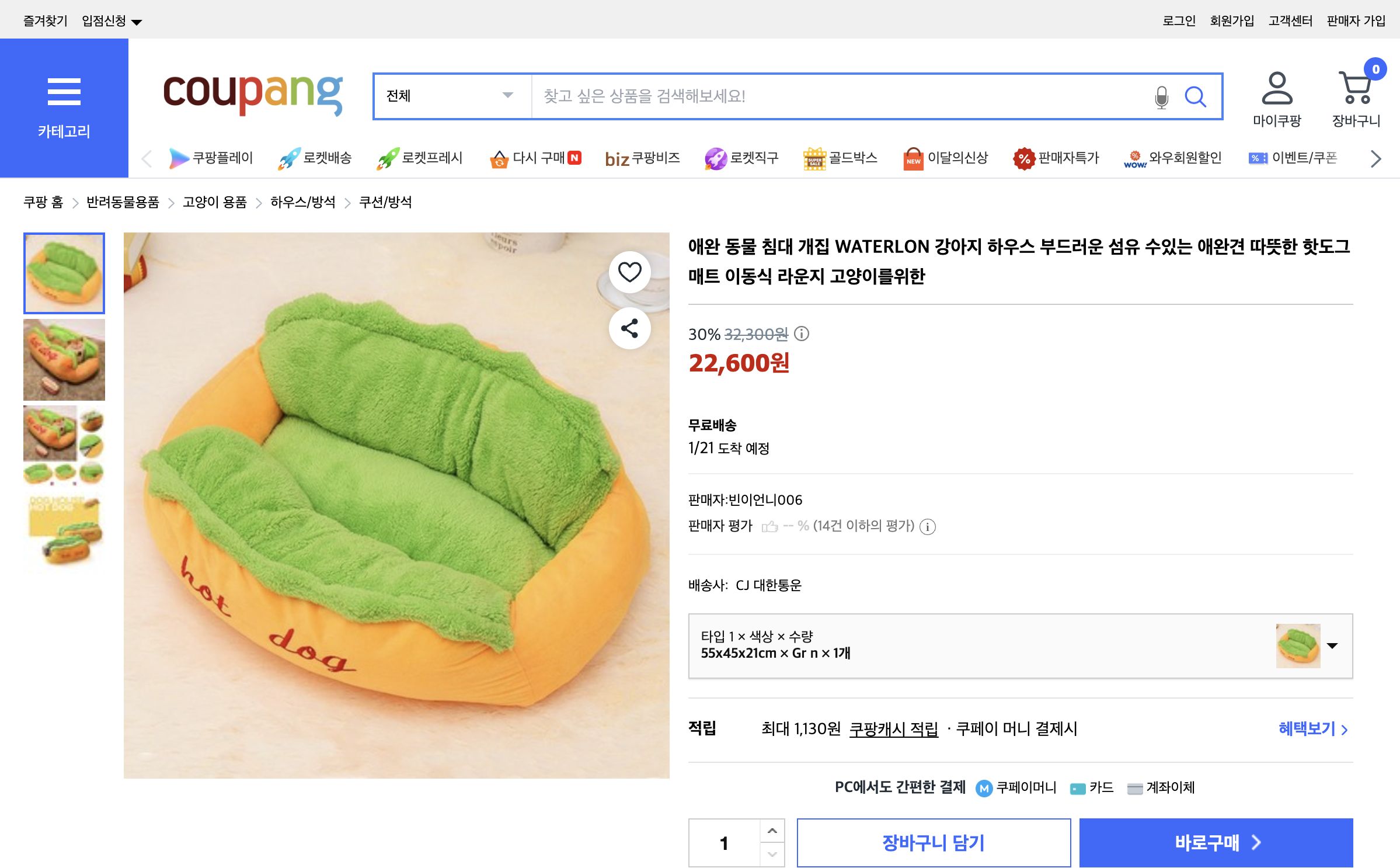The width and height of the screenshot is (1400, 868).
Task: Click the info icon next to original price
Action: (x=801, y=335)
